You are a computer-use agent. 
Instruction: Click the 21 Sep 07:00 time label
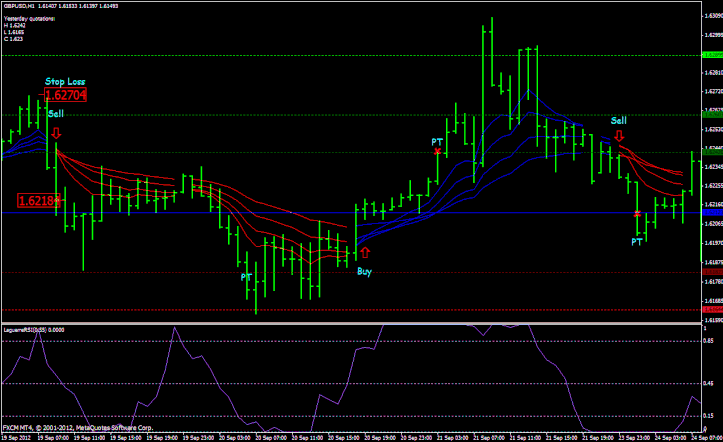coord(489,437)
